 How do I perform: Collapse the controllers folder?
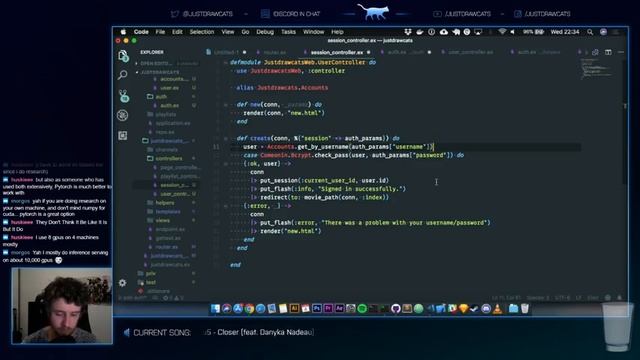click(x=169, y=158)
